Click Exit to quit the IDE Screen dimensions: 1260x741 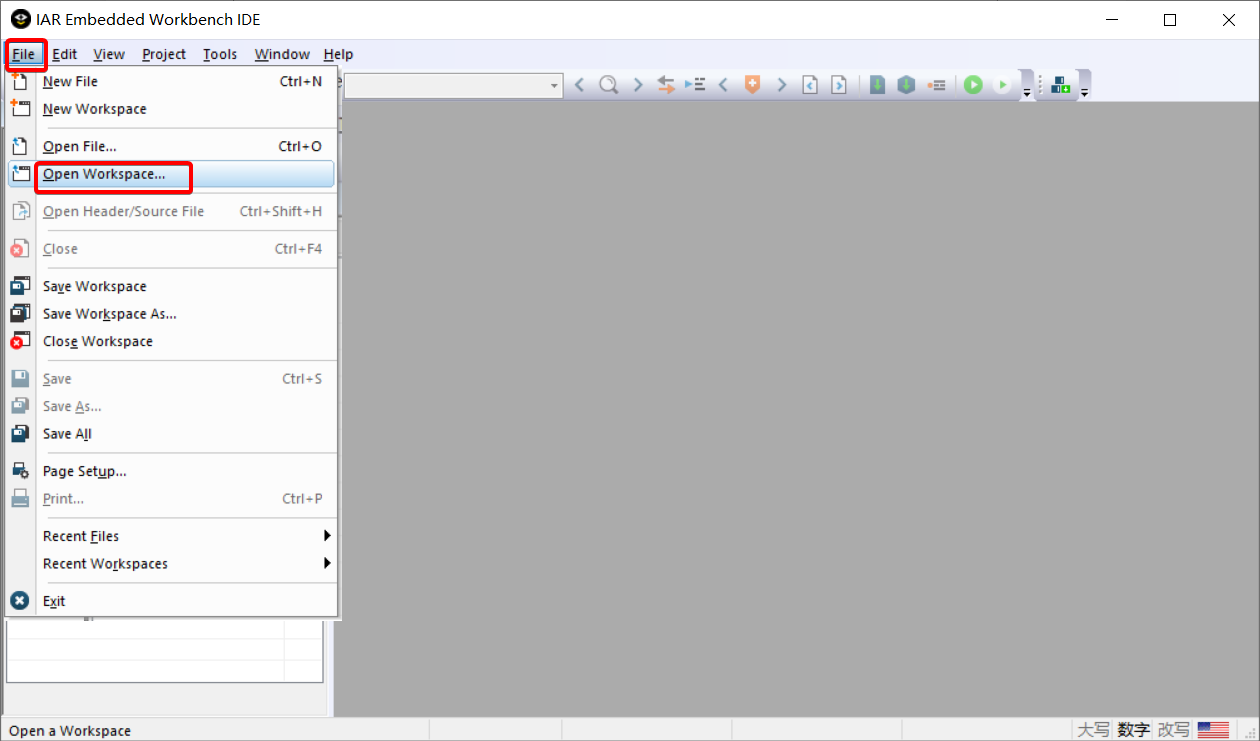click(54, 601)
